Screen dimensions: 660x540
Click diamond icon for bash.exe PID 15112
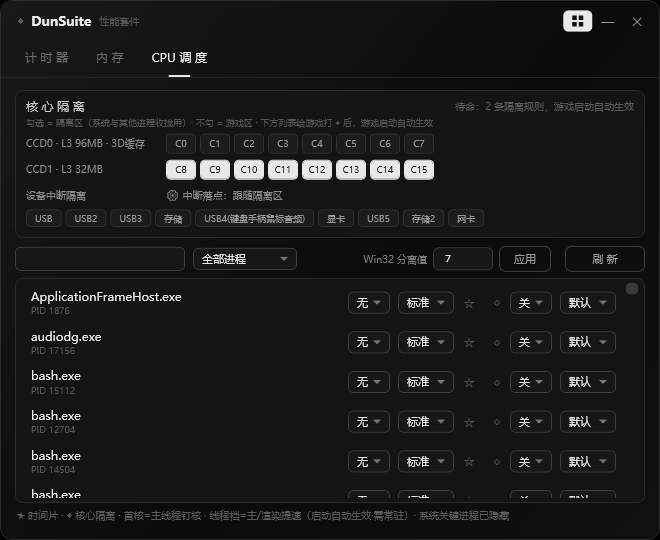coord(497,383)
